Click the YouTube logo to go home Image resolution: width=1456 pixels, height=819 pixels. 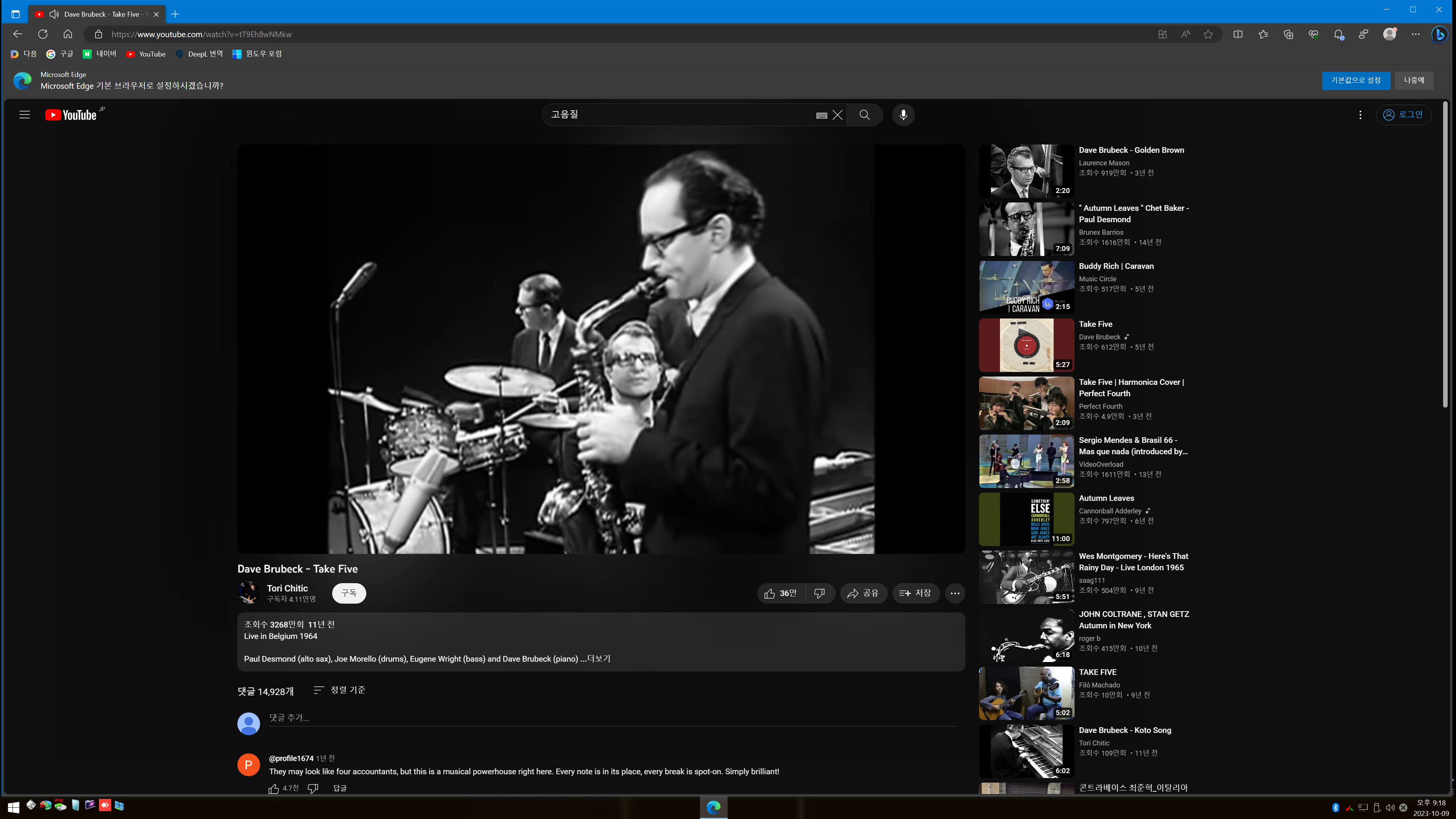(x=71, y=115)
